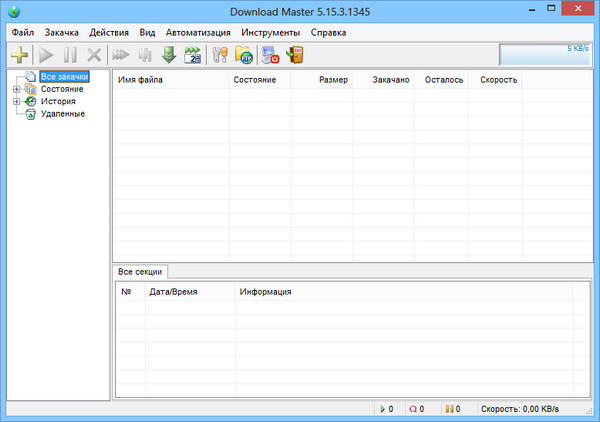Click the Delete download X icon

coord(94,55)
